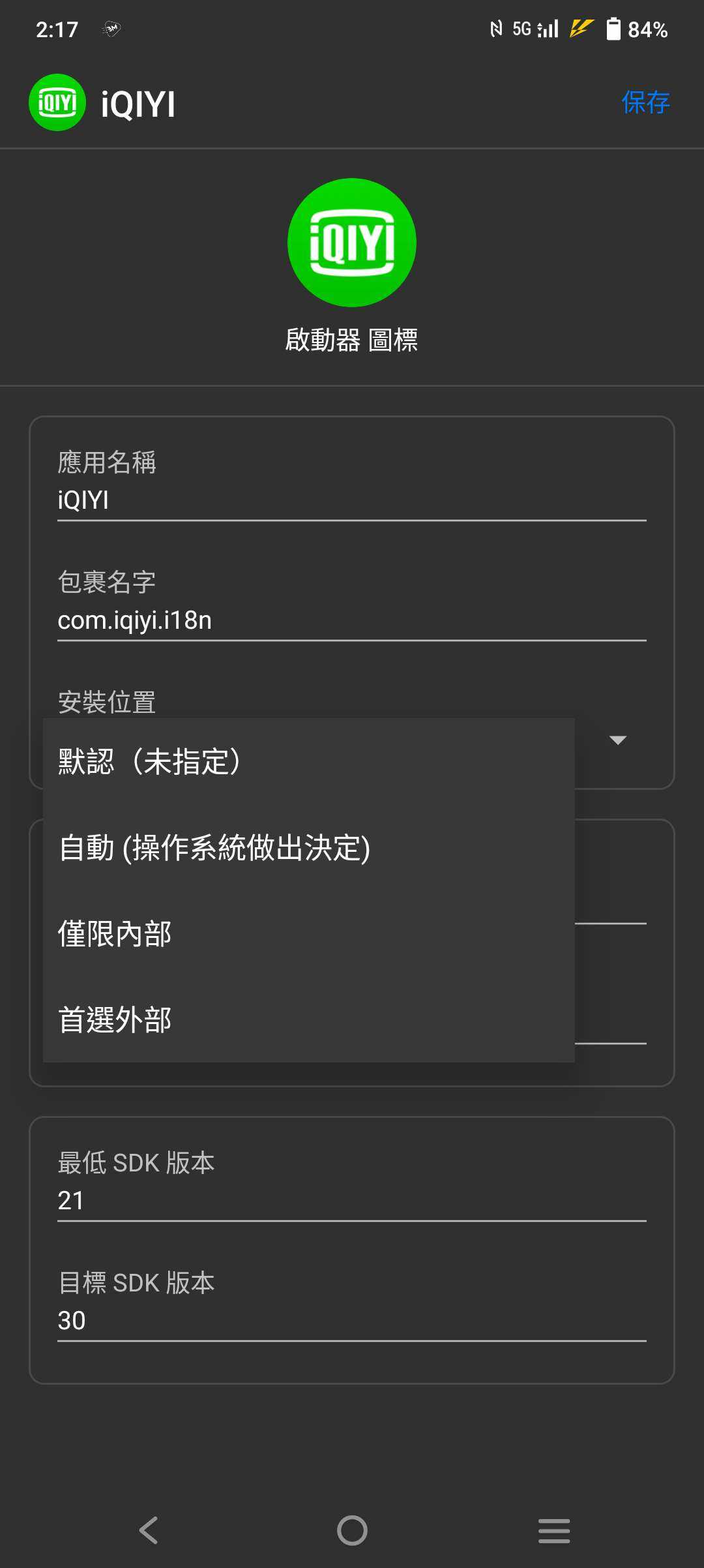The image size is (704, 1568).
Task: Collapse the 安裝位置 dropdown arrow
Action: pyautogui.click(x=617, y=740)
